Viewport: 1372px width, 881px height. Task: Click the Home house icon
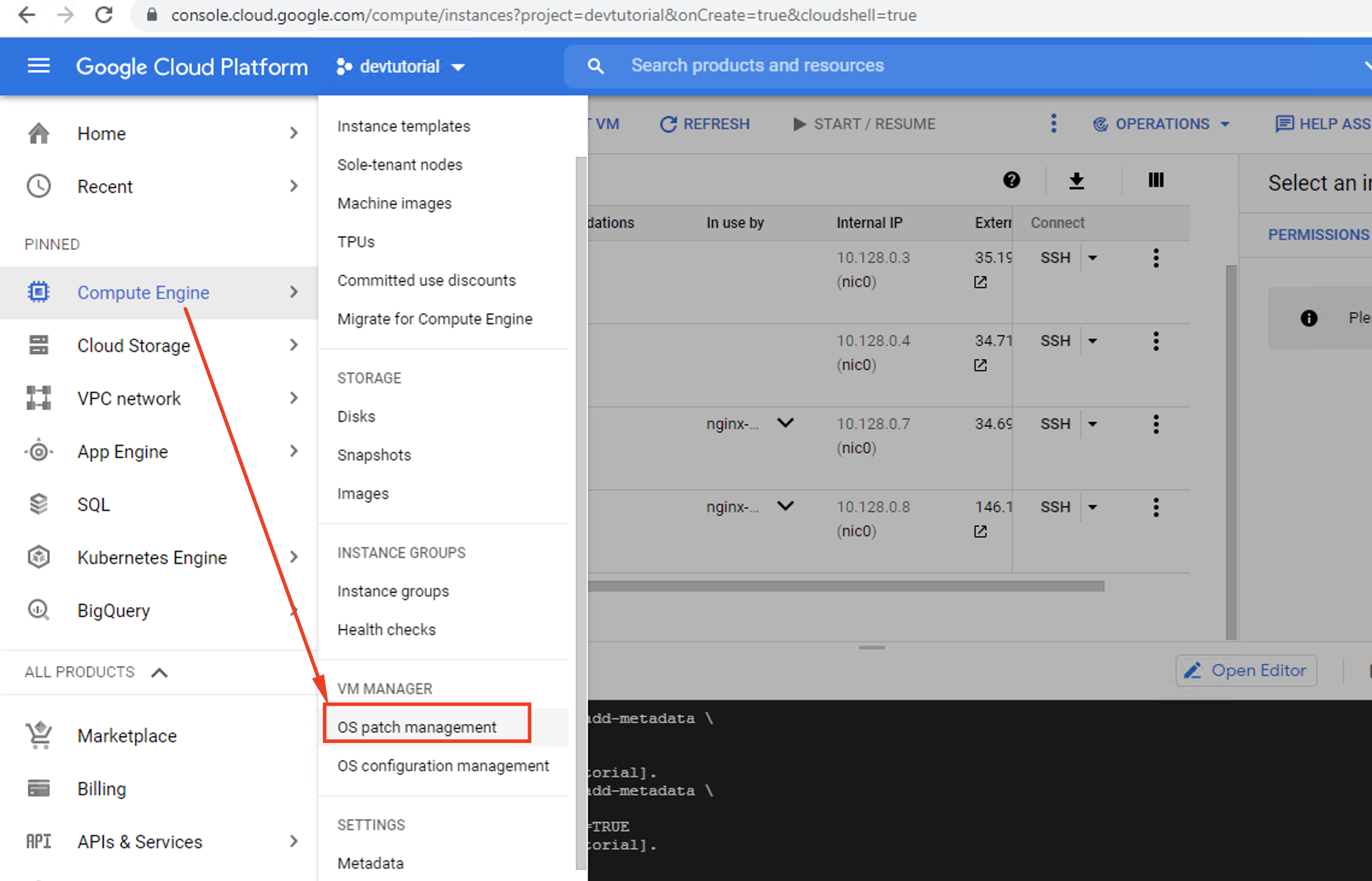click(39, 133)
